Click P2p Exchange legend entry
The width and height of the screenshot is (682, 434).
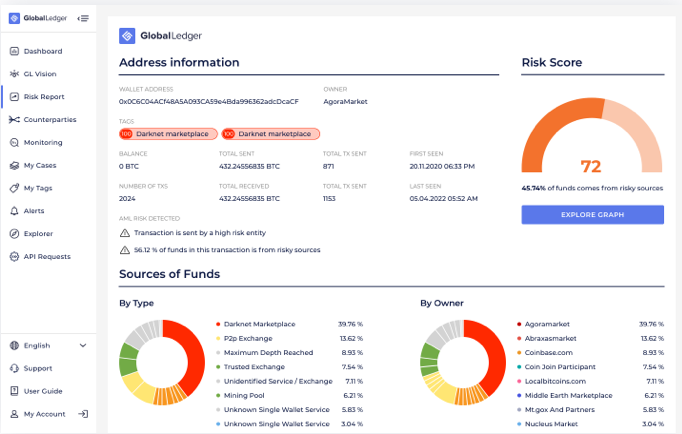tap(289, 339)
